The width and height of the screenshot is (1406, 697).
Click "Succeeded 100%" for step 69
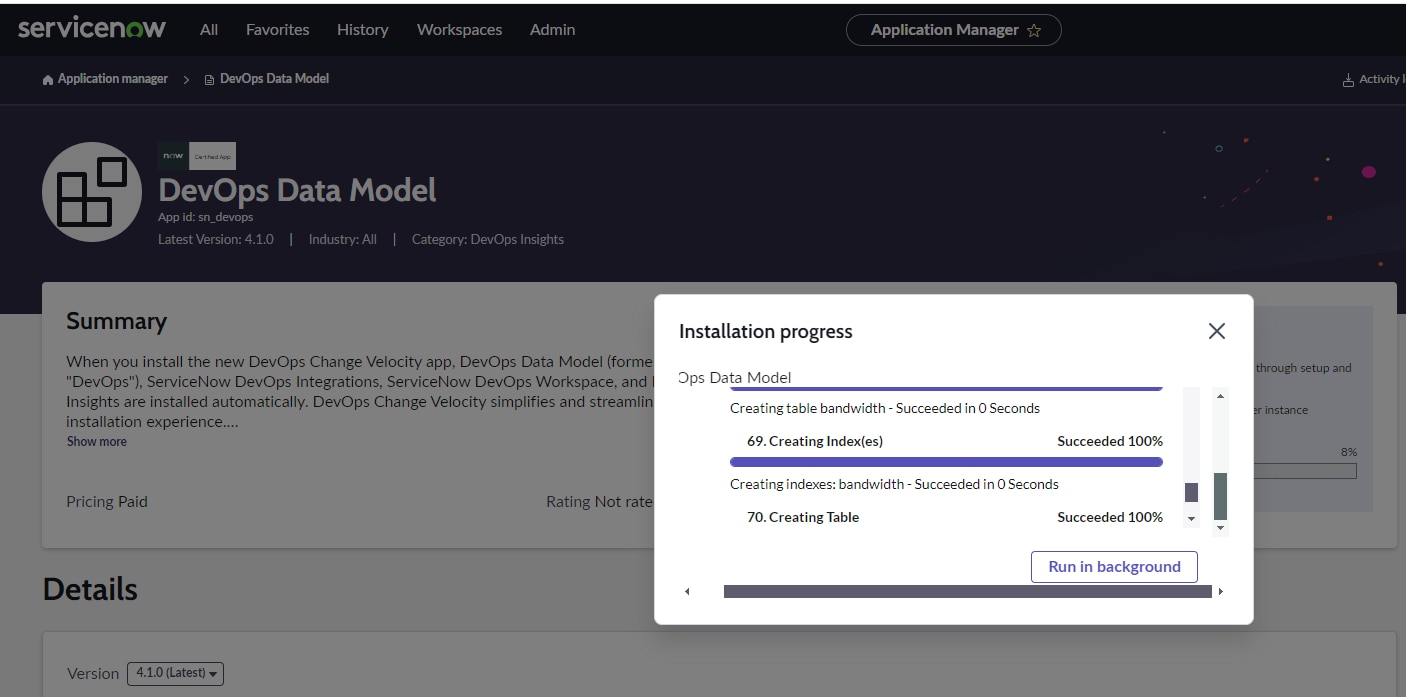click(x=1110, y=441)
